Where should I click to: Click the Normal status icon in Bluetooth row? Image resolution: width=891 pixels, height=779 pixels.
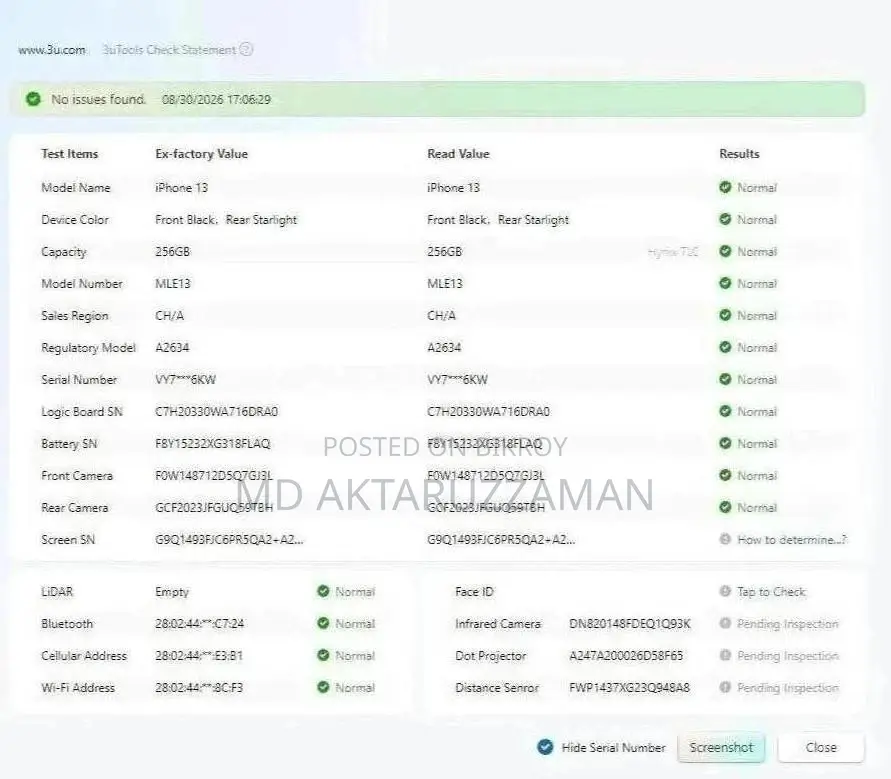pos(323,623)
